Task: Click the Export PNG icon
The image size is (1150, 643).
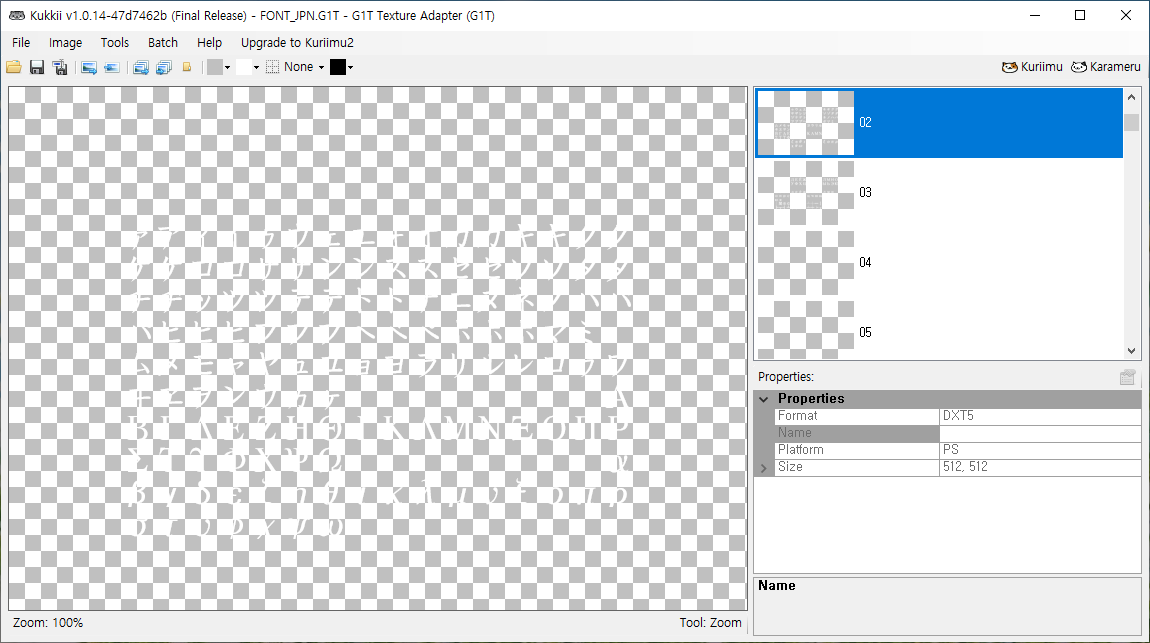Action: tap(89, 67)
